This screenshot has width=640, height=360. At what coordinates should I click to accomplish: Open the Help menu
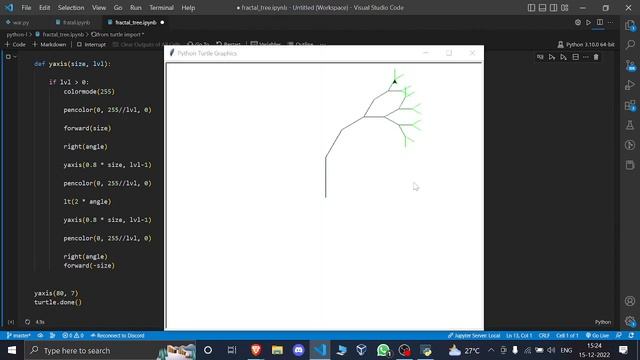click(x=188, y=8)
